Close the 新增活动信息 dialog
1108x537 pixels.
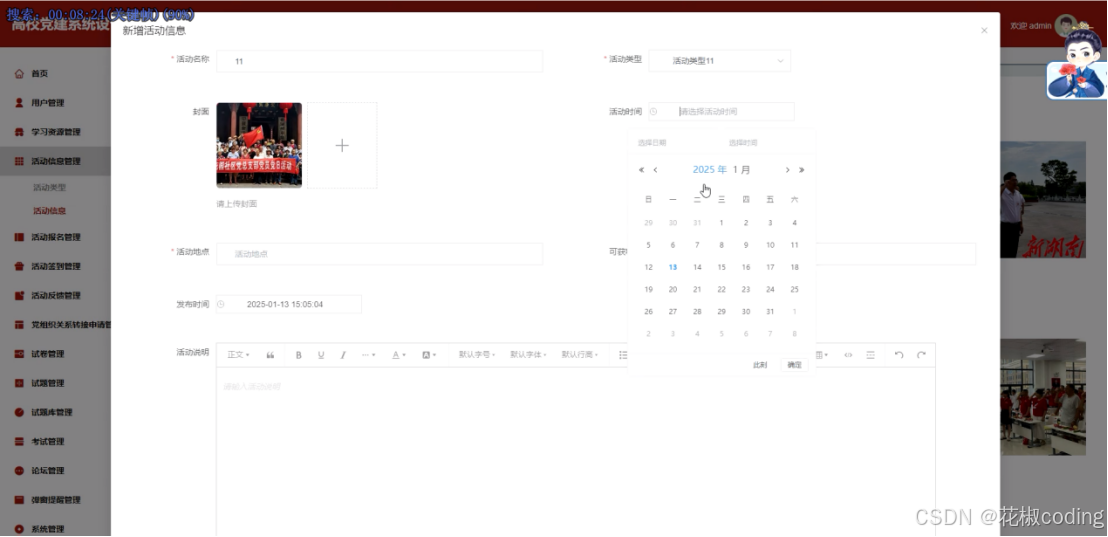(x=984, y=30)
